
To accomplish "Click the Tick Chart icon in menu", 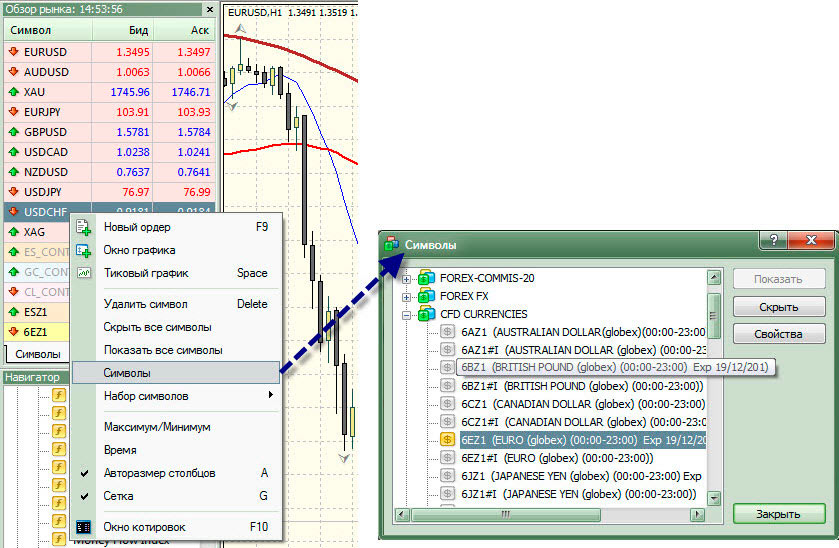I will (84, 273).
